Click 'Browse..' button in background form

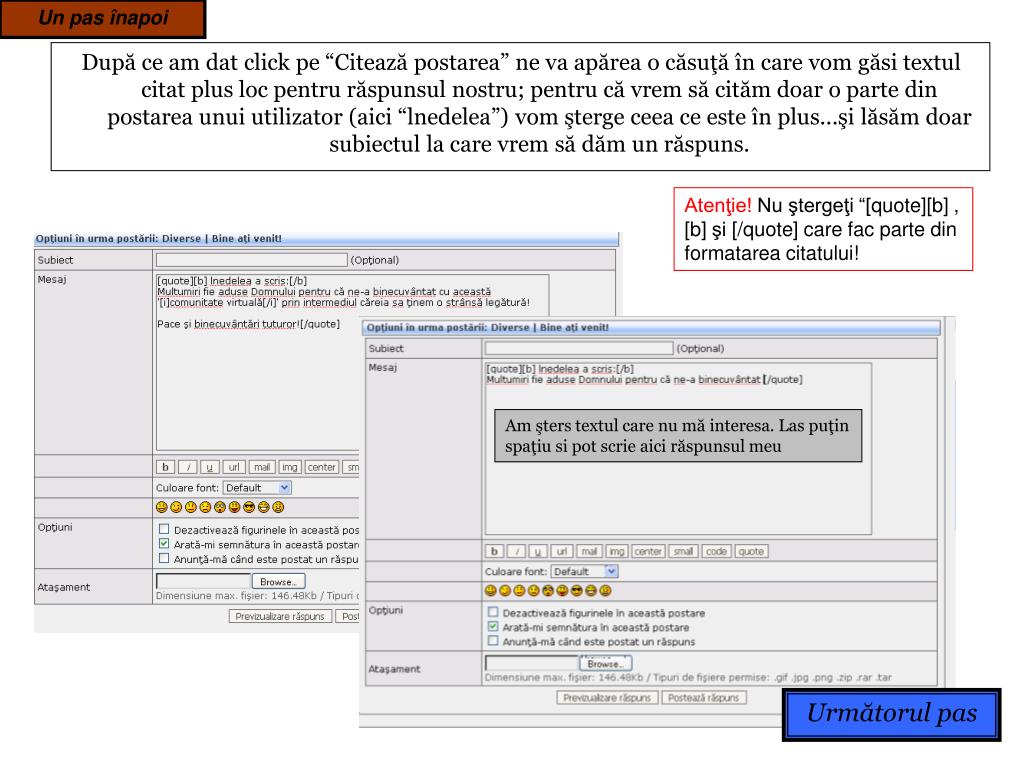click(x=278, y=581)
